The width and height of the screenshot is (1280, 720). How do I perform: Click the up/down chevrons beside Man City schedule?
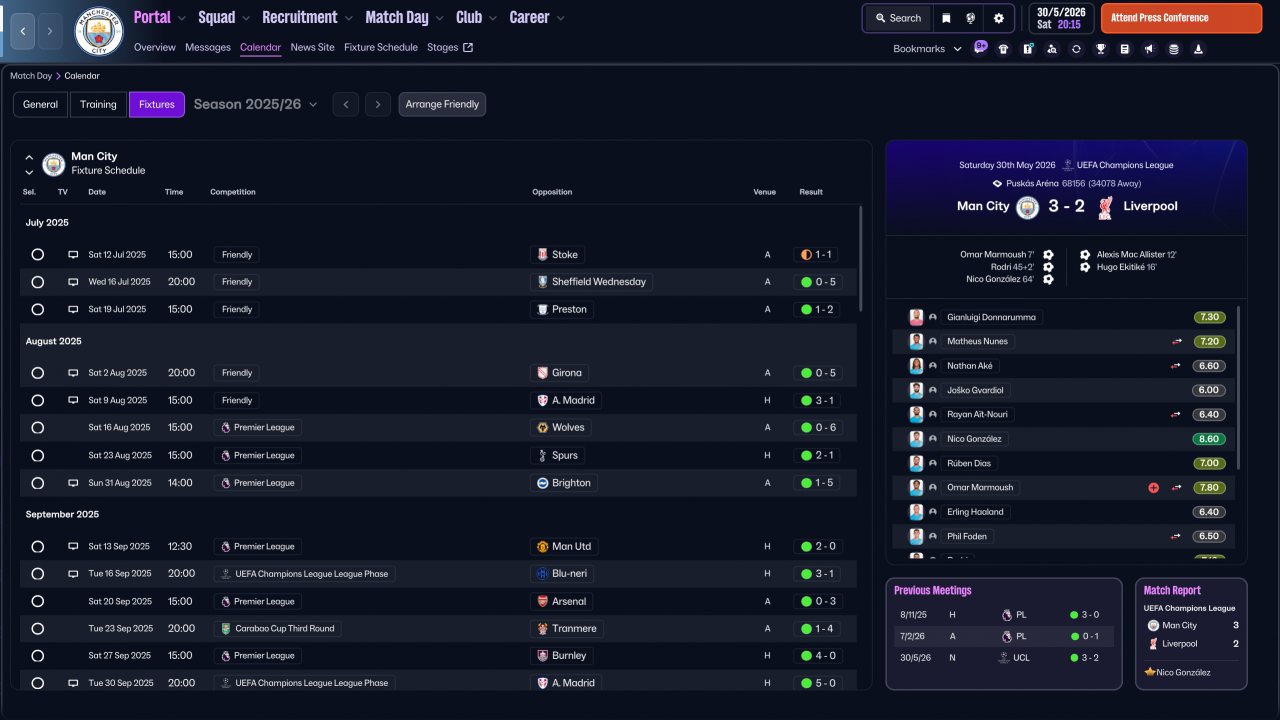click(29, 165)
